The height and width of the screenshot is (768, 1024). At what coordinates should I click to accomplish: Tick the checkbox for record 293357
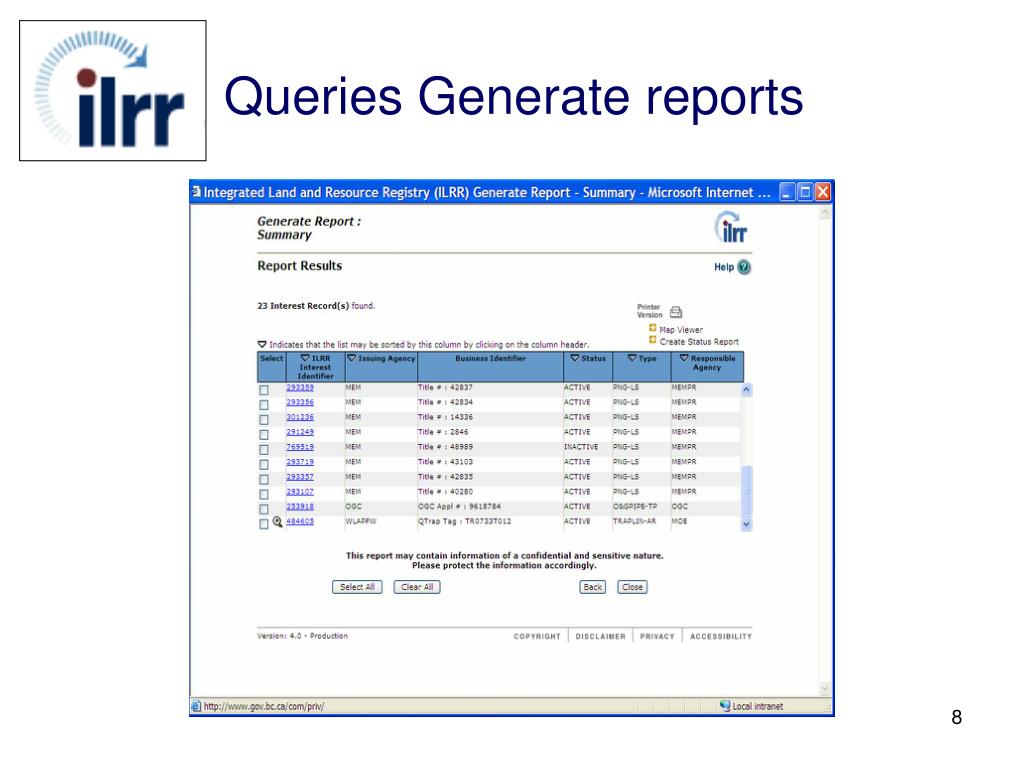click(x=264, y=480)
